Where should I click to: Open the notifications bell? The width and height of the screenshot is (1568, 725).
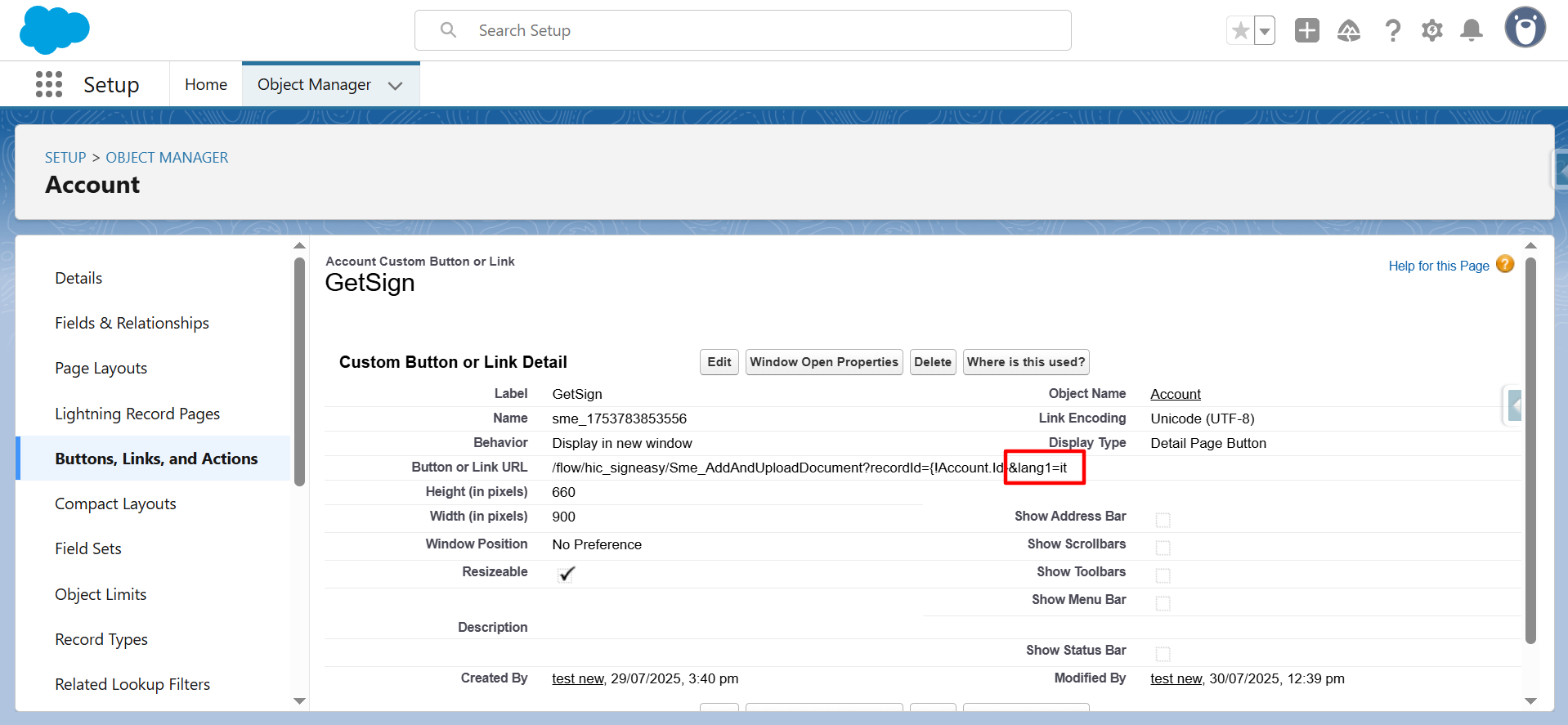pyautogui.click(x=1472, y=31)
